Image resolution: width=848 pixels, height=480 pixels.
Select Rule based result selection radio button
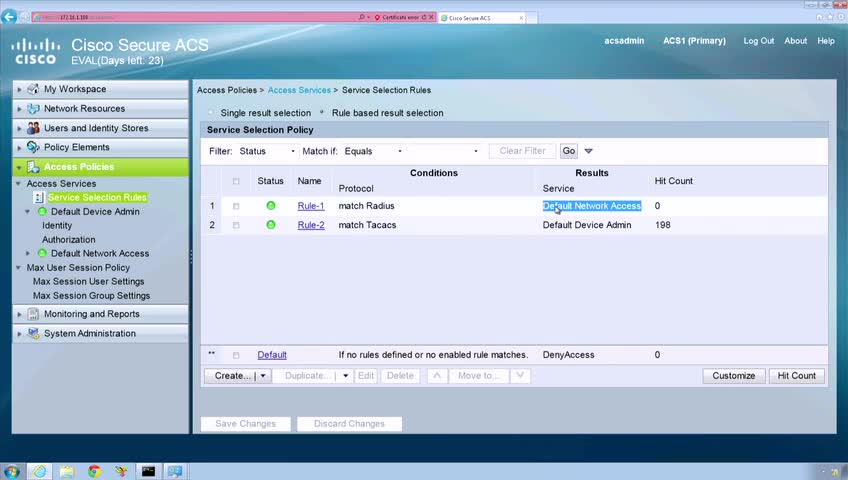322,112
